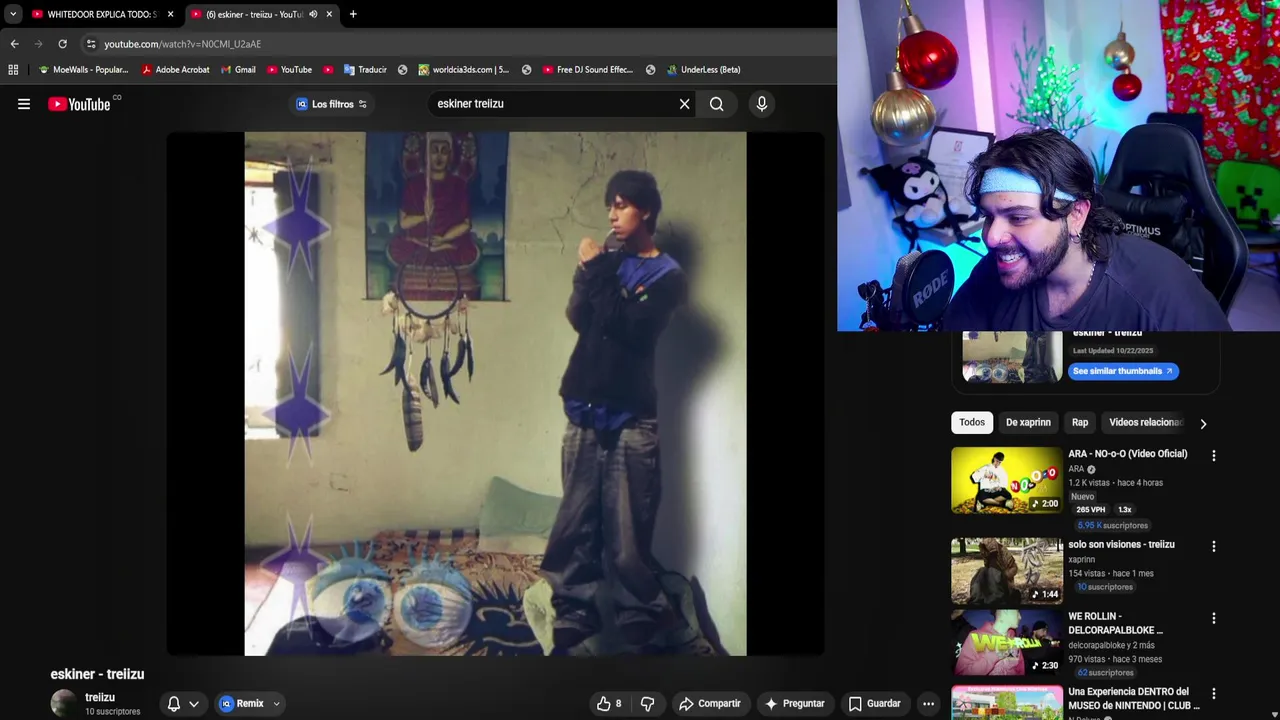Open the worldcia3ds.com bookmark
The image size is (1280, 720).
(x=464, y=70)
